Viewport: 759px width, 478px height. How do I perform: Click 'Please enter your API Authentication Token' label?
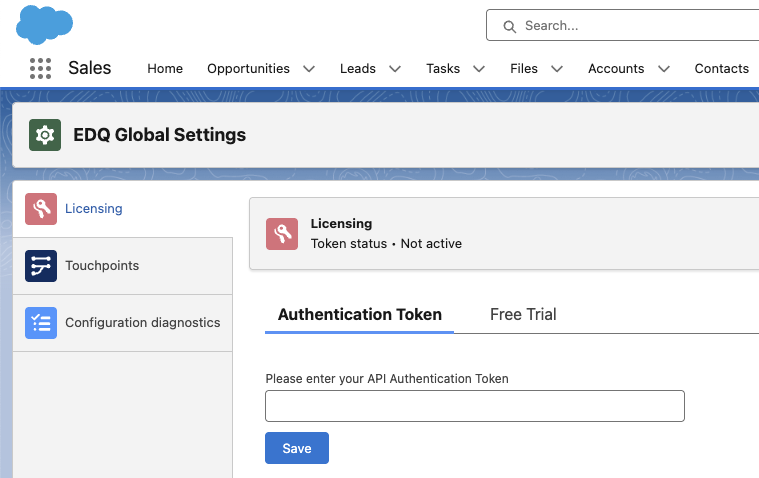tap(387, 379)
